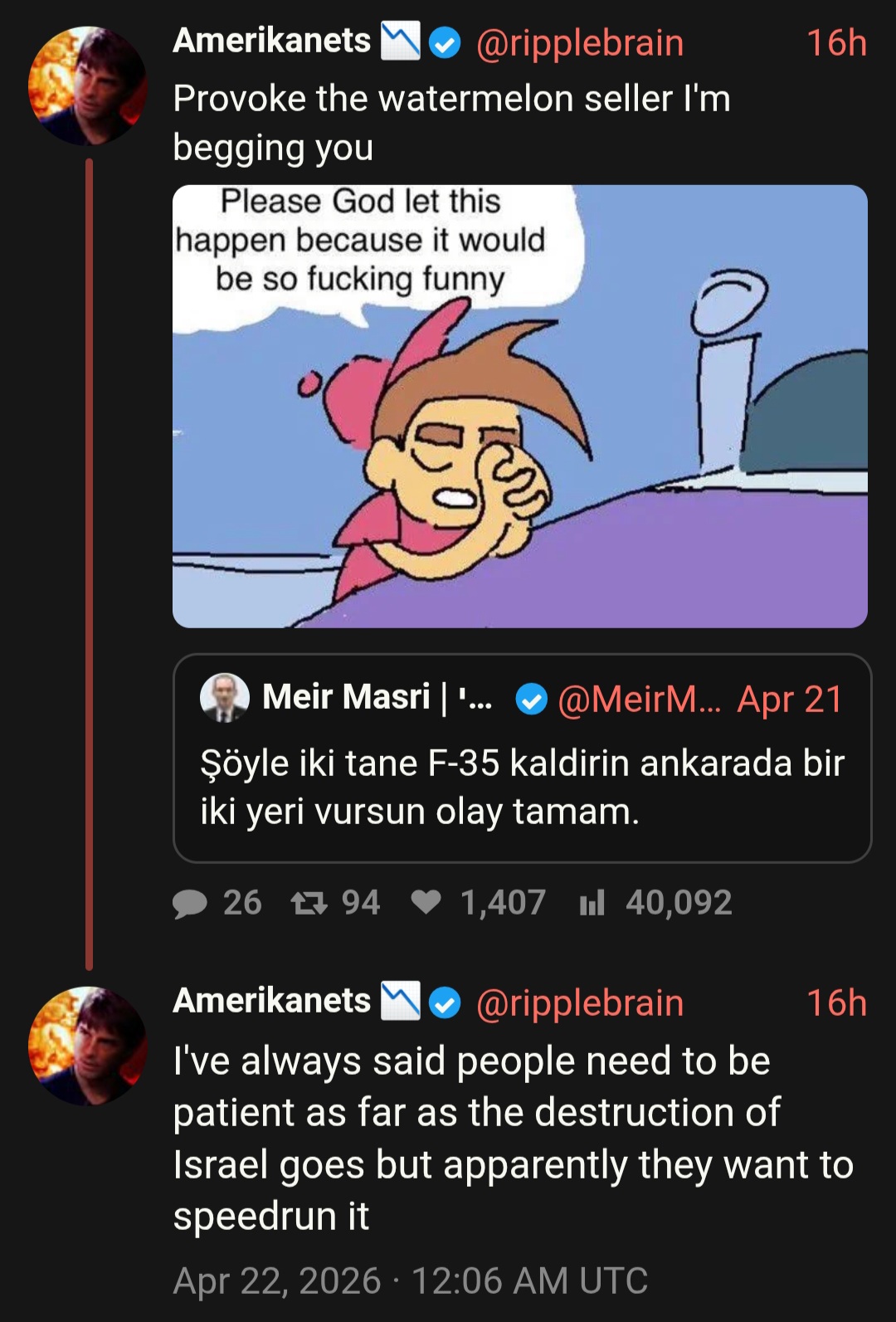Click verified badge on the second Amerikanets tweet
Screen dimensions: 896x1322
click(446, 1003)
